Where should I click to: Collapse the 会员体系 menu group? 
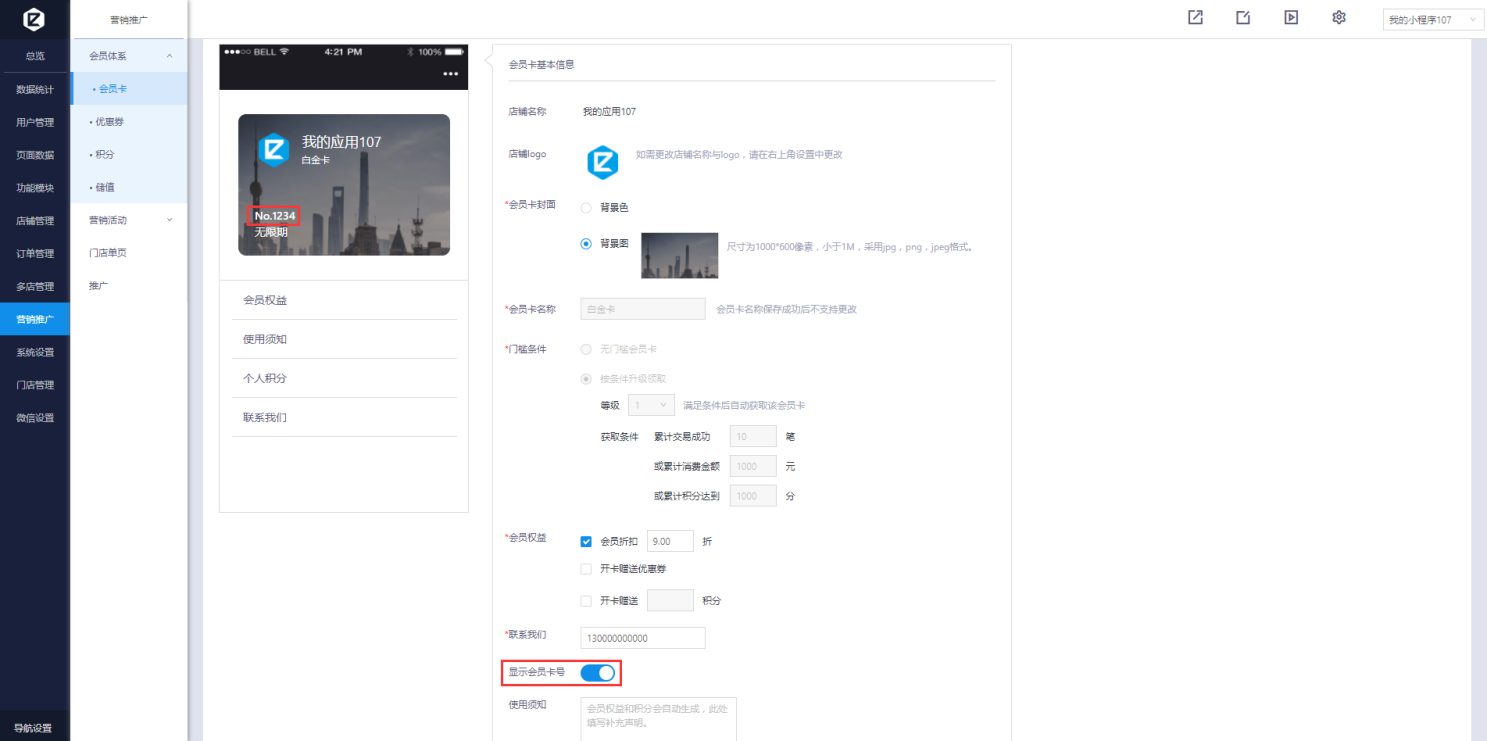[x=129, y=56]
